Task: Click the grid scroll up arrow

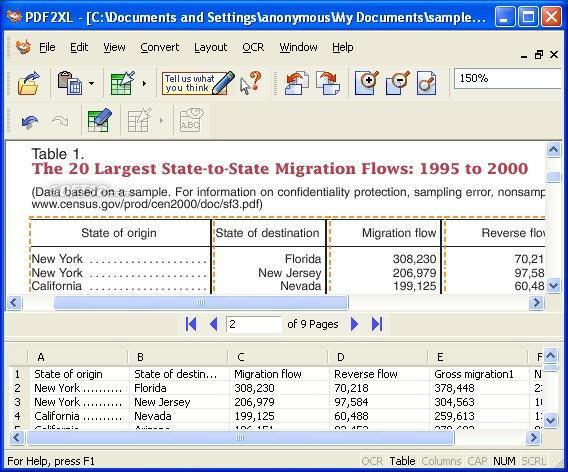Action: point(551,356)
